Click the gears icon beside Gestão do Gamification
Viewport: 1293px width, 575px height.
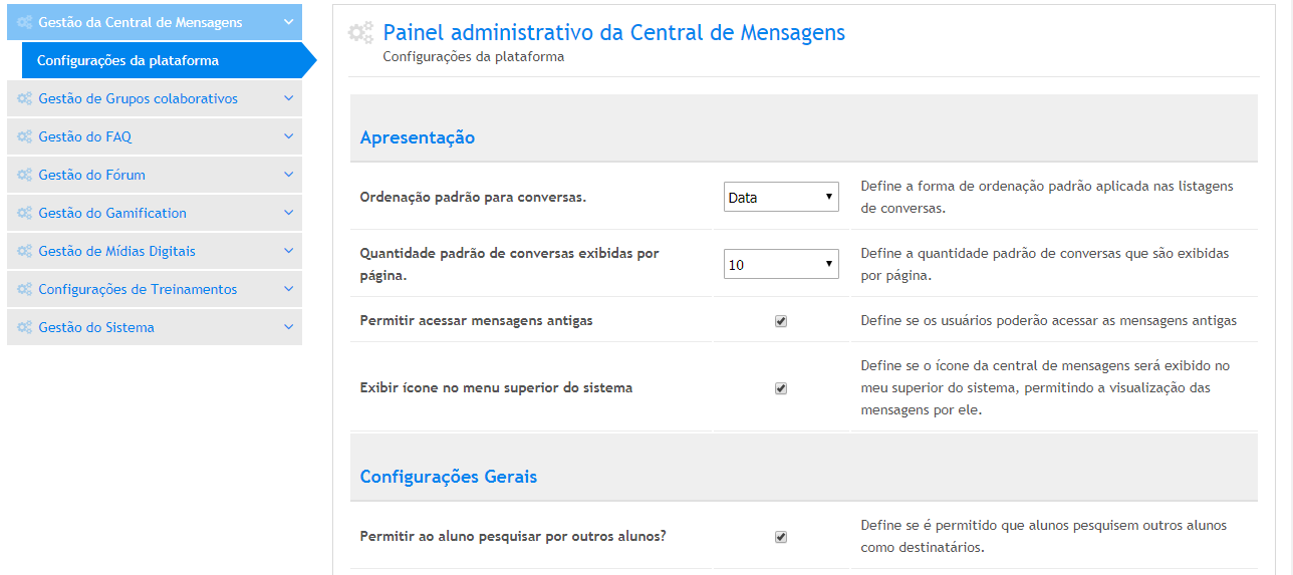click(x=25, y=213)
